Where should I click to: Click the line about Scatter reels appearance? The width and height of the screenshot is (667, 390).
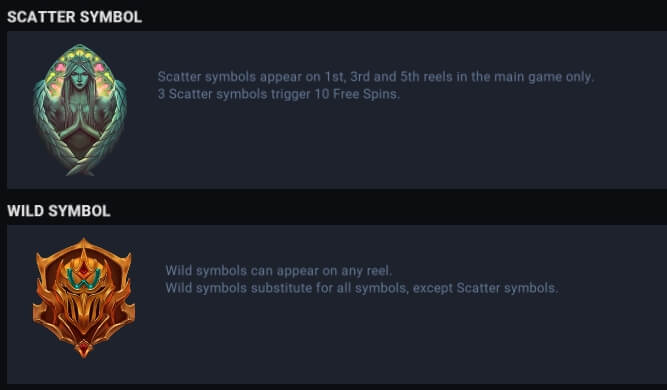pos(376,77)
